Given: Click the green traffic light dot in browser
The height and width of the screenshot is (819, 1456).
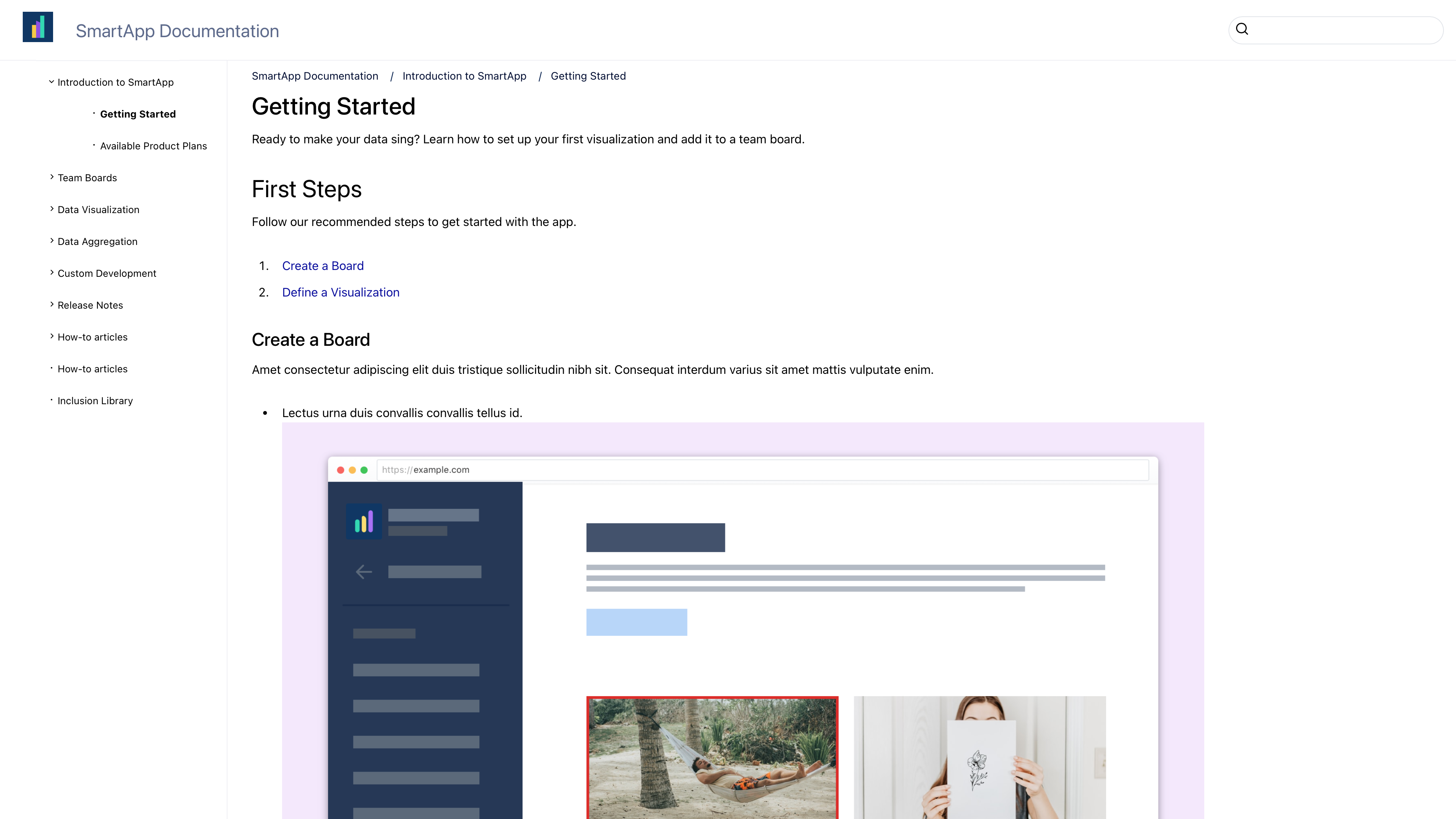Looking at the screenshot, I should [x=363, y=469].
